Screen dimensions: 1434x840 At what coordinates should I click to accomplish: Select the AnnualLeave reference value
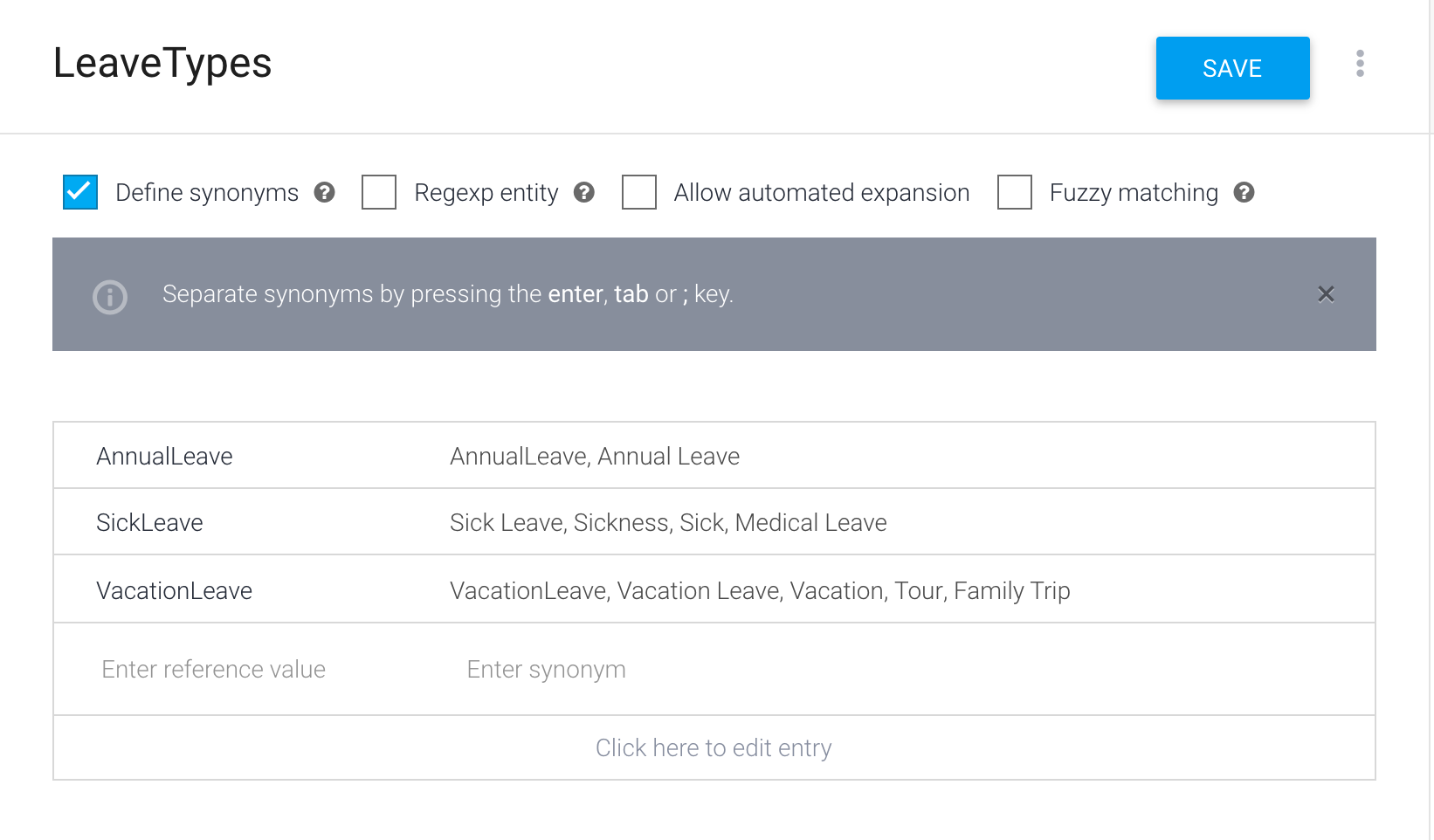[x=165, y=456]
